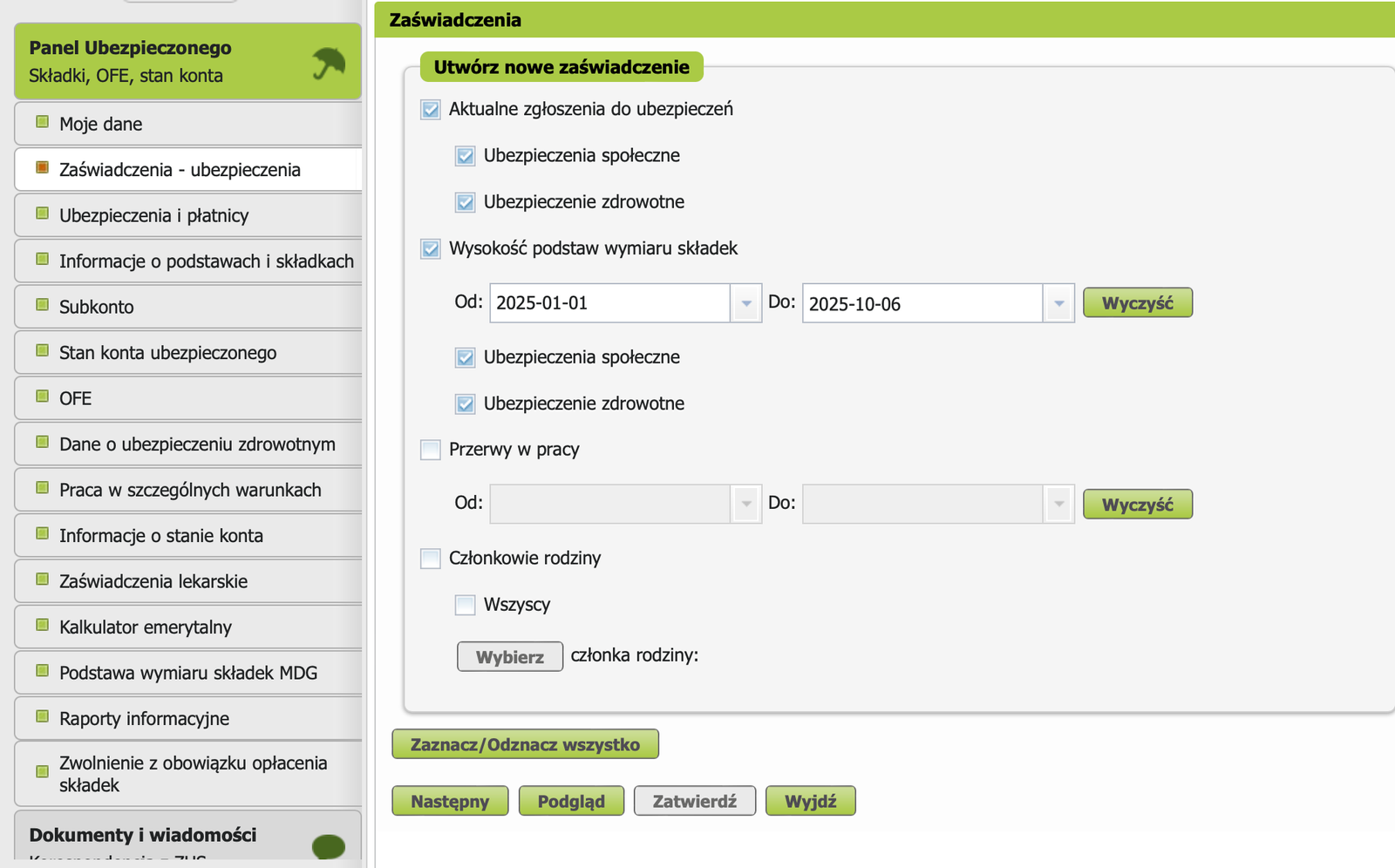Screen dimensions: 1395x868
Task: Click Zaznacz/Odznacz wszystko button
Action: tap(525, 744)
